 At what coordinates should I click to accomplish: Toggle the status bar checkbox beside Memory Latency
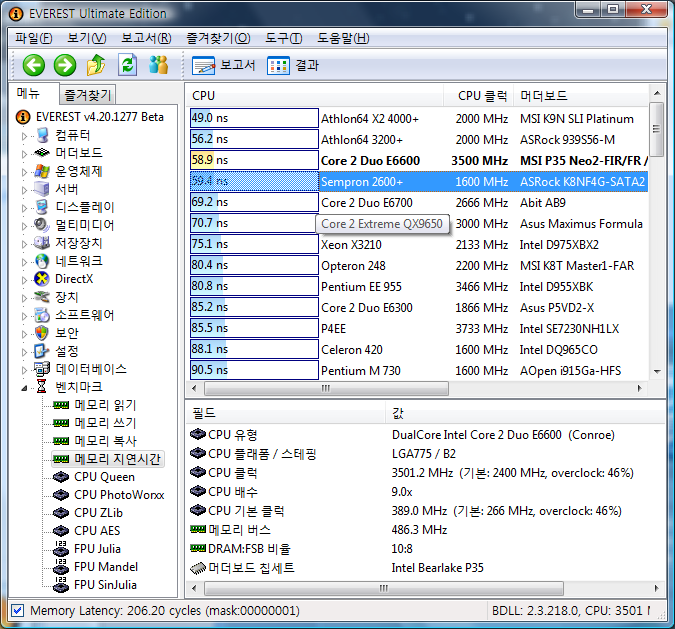(x=18, y=610)
